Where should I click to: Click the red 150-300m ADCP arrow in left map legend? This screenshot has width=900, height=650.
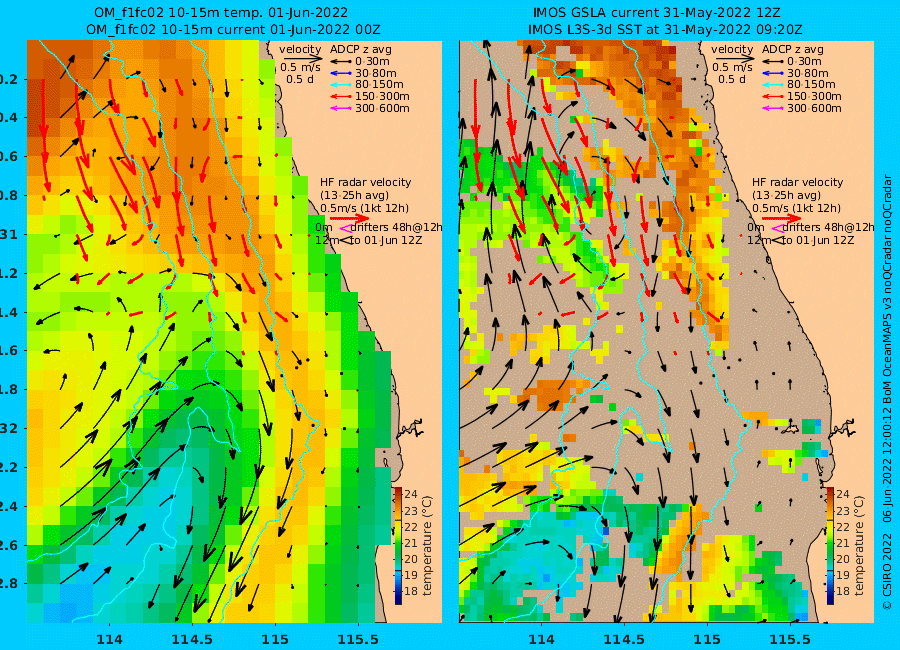coord(340,96)
